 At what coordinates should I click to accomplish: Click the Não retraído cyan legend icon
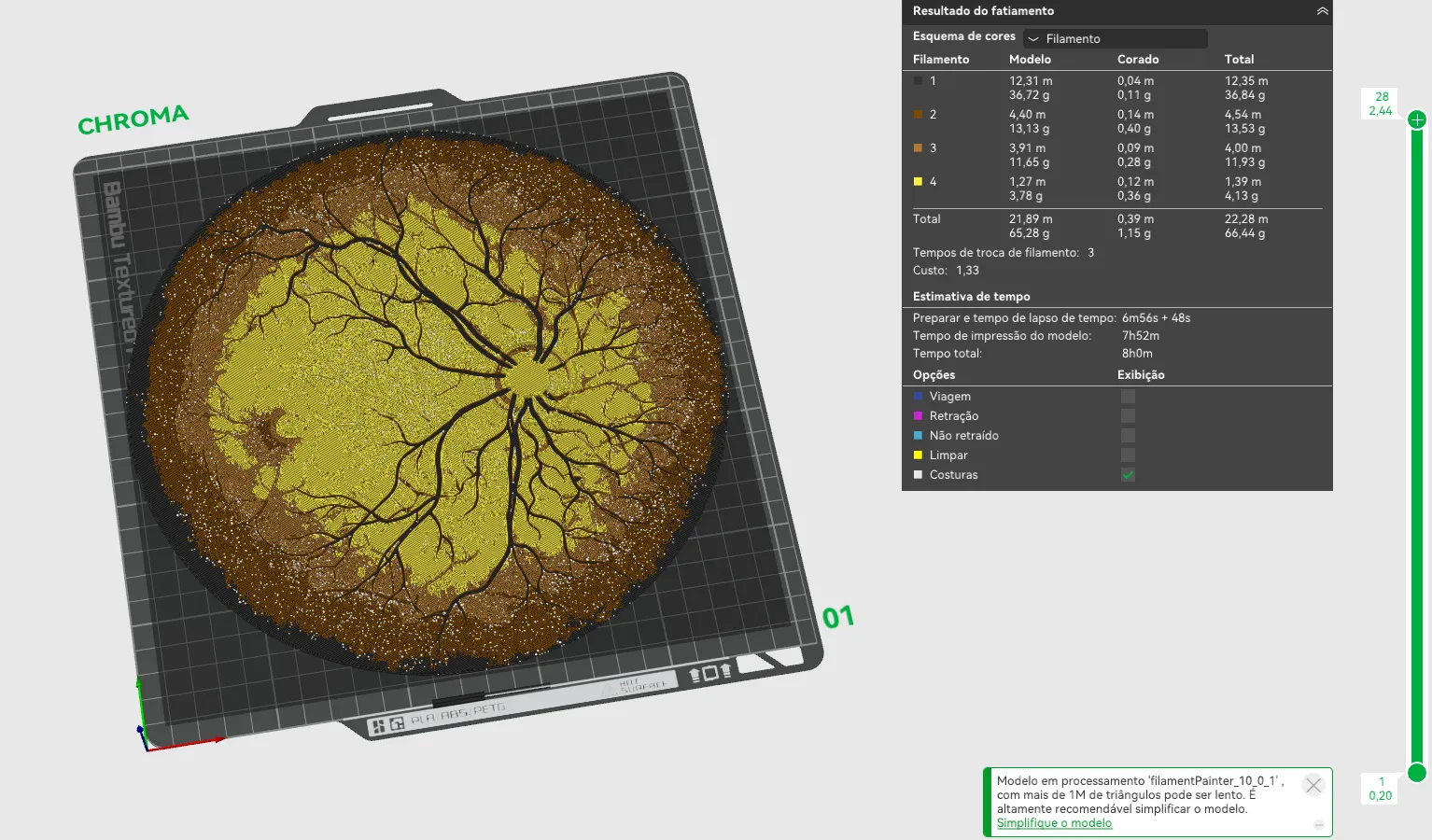[x=918, y=436]
